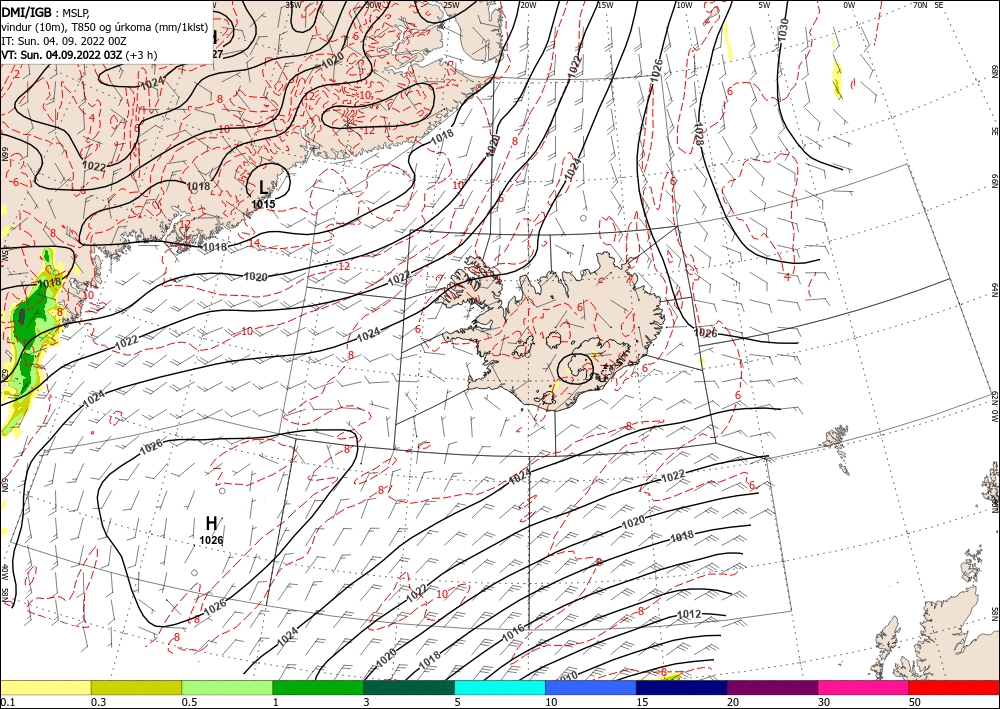Viewport: 1000px width, 709px height.
Task: Click the '30' legend value
Action: [824, 702]
